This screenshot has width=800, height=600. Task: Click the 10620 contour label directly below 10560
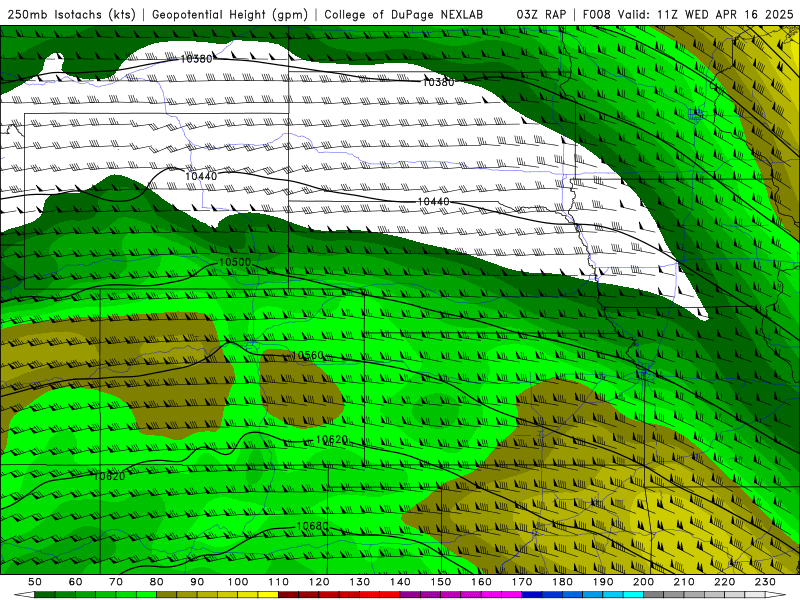point(332,439)
